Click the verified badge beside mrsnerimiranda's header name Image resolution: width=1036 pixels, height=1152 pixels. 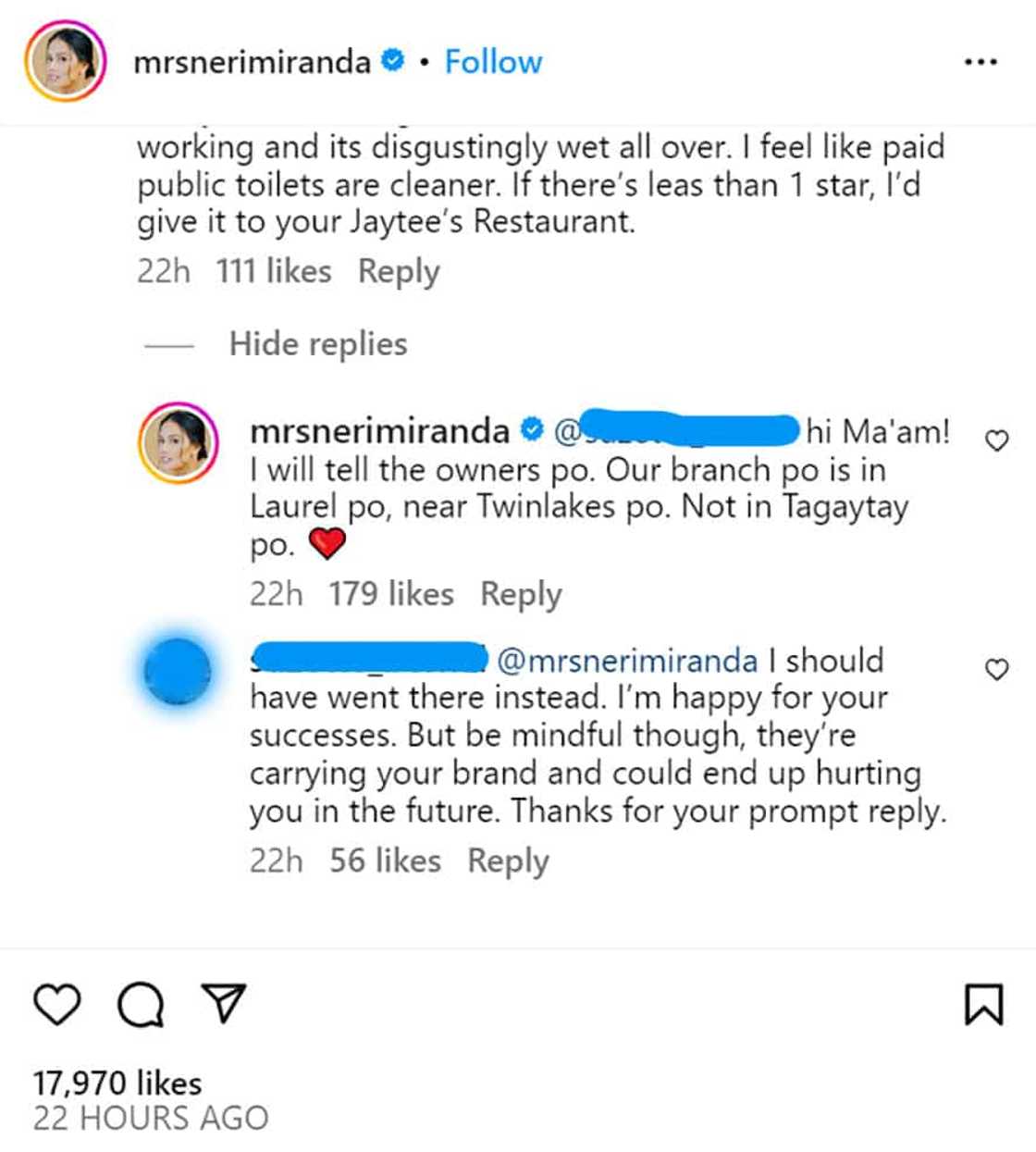pyautogui.click(x=392, y=58)
